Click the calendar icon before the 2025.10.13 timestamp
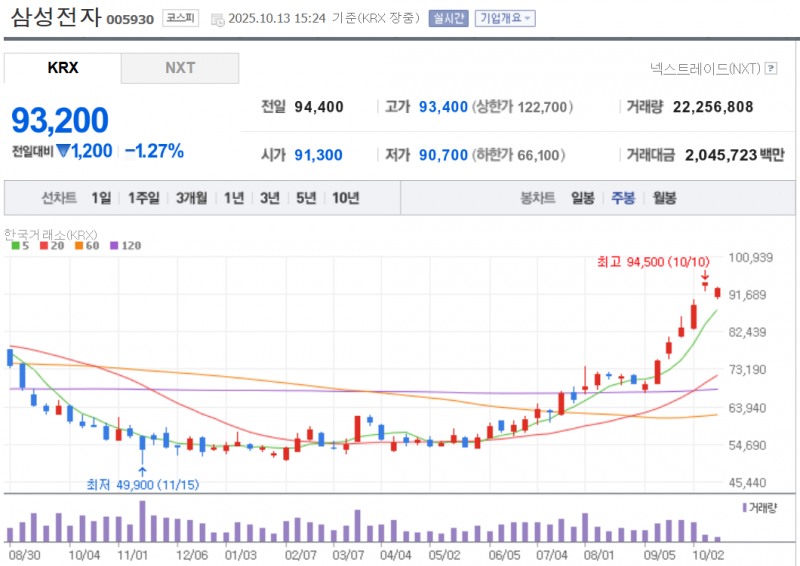This screenshot has height=566, width=800. pos(219,19)
